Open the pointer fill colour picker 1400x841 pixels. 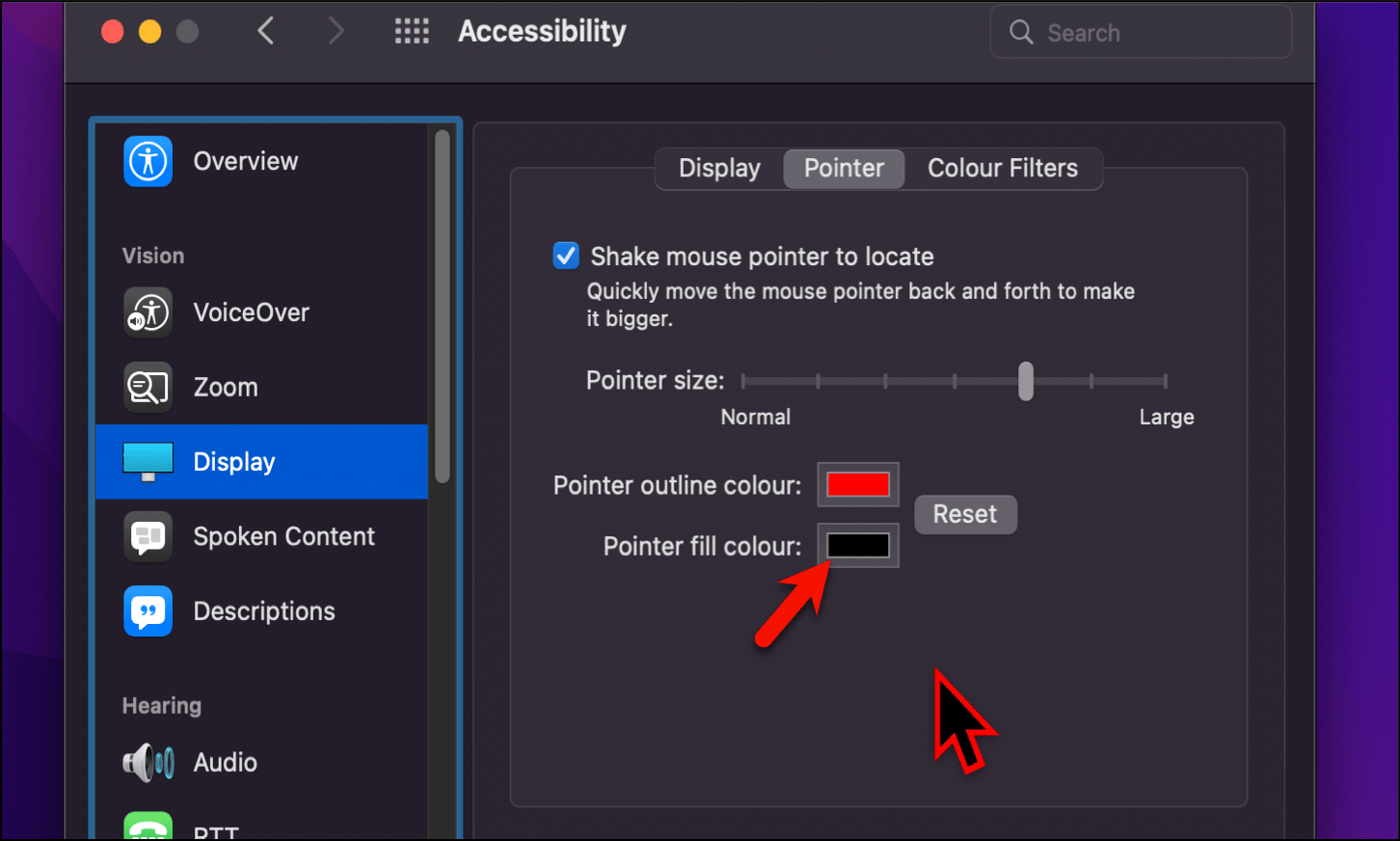point(857,545)
